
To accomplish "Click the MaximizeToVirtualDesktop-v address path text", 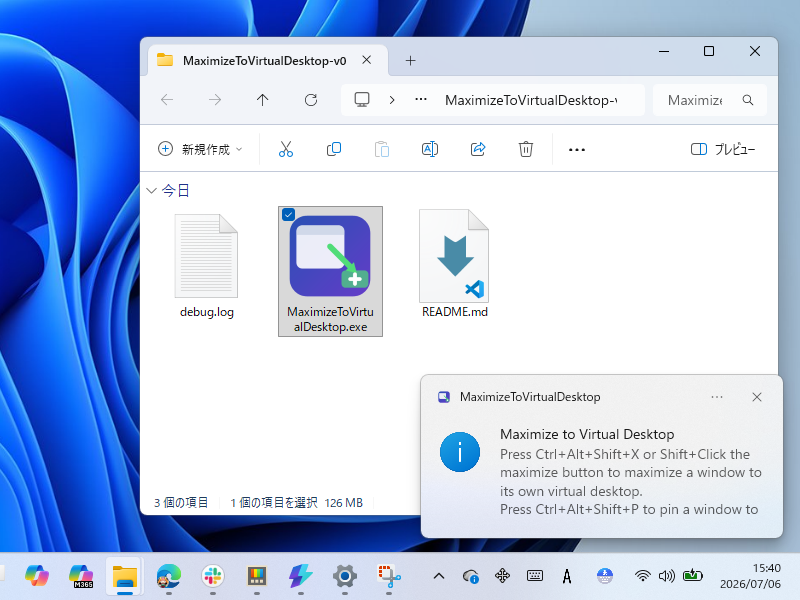I will click(531, 100).
